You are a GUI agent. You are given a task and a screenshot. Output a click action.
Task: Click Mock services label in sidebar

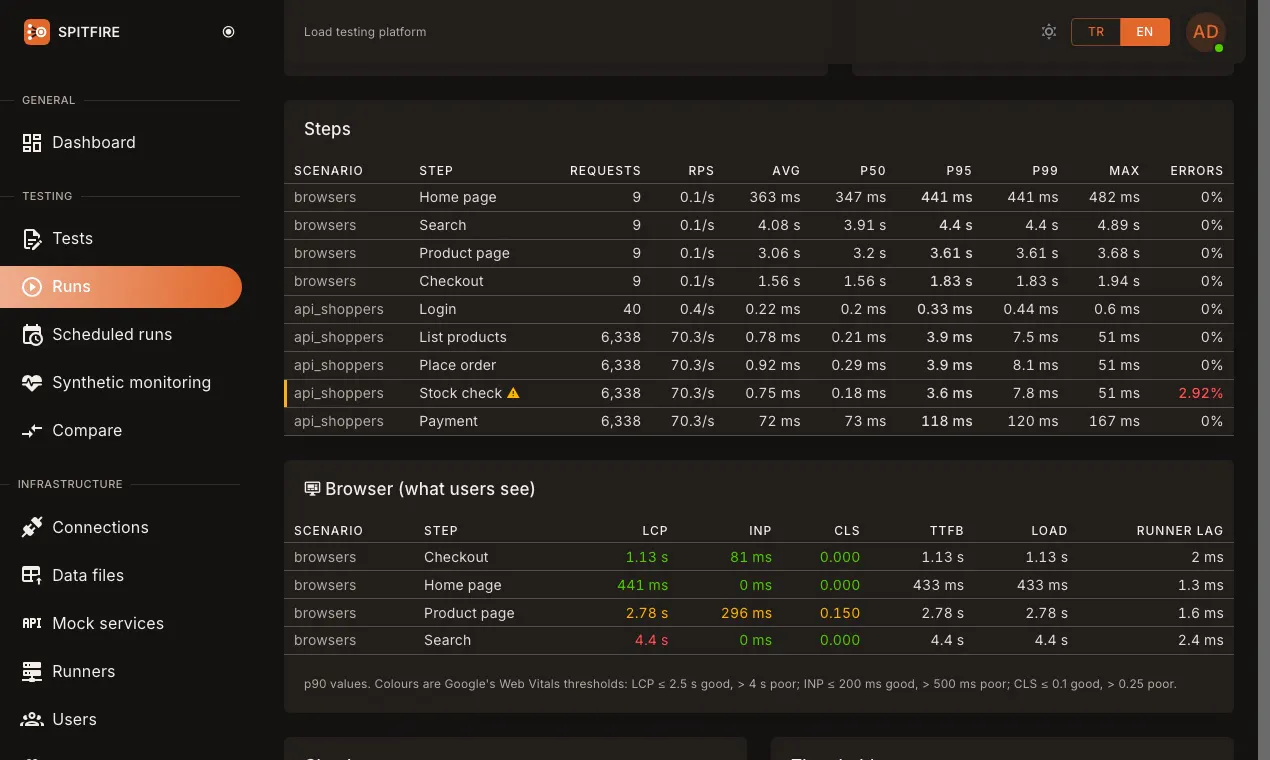tap(108, 623)
